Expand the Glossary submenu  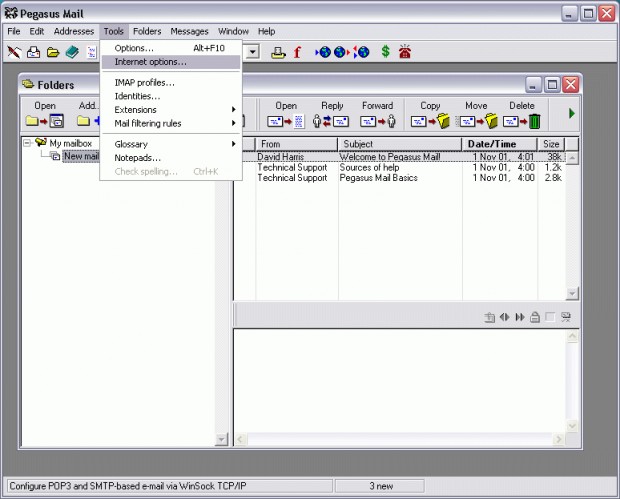tap(171, 144)
